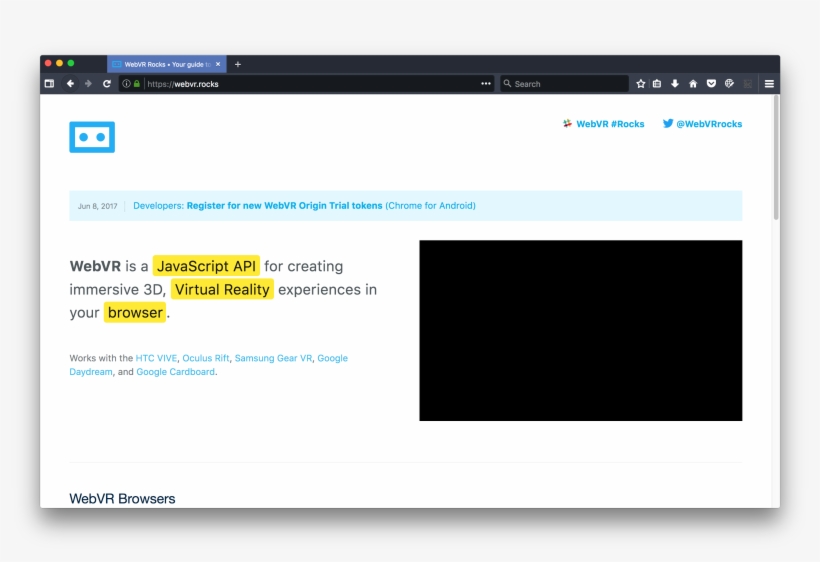Screen dimensions: 820x562
Task: Open page actions three-dot menu
Action: click(486, 84)
